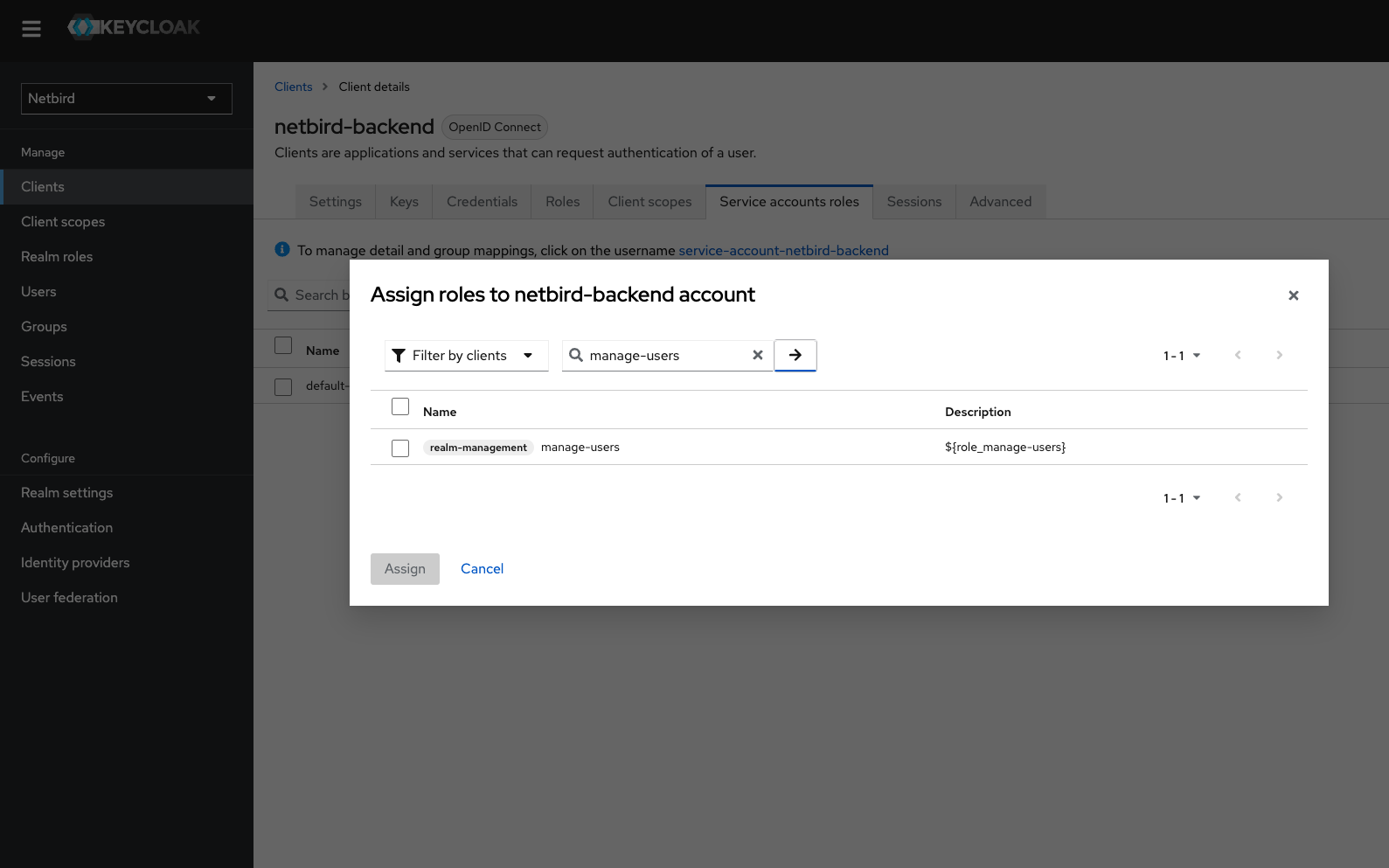Click the search magnifier icon in dialog
This screenshot has height=868, width=1389.
576,355
